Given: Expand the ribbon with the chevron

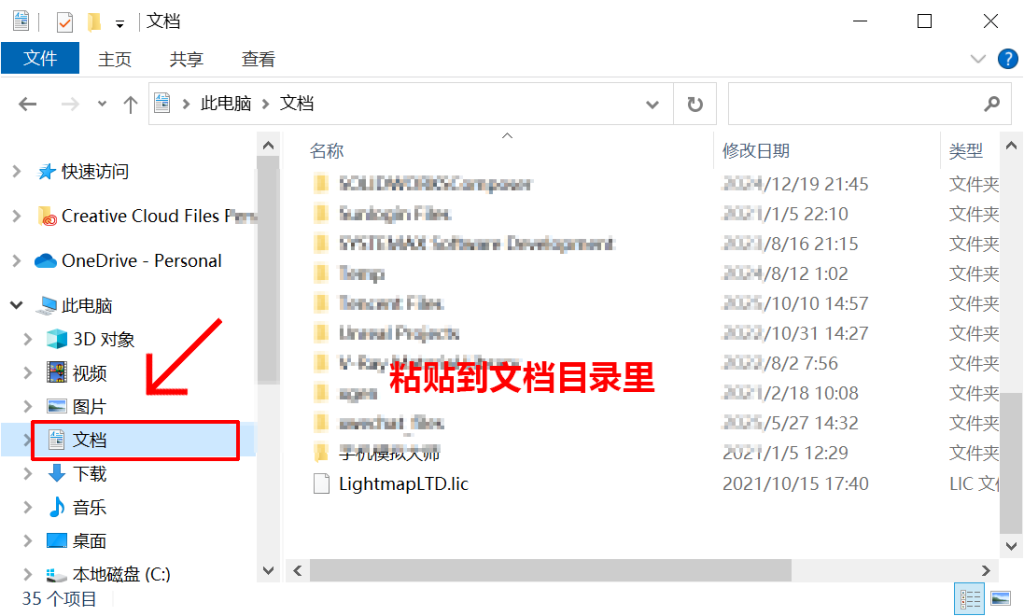Looking at the screenshot, I should point(978,59).
